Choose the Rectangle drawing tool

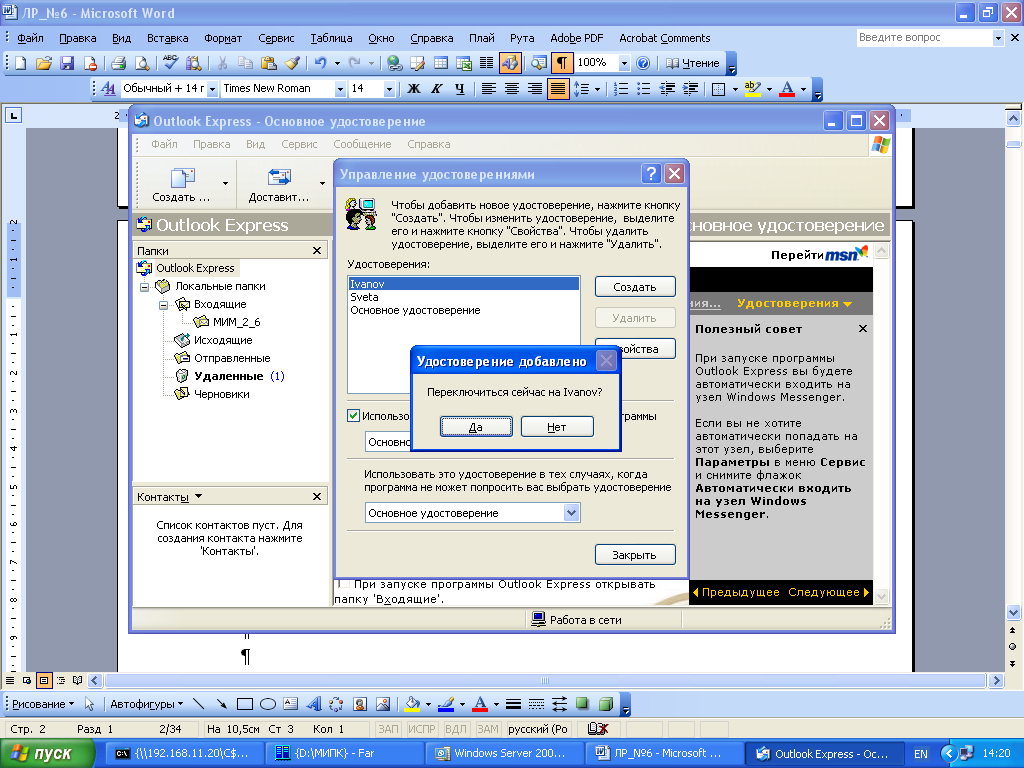point(245,704)
